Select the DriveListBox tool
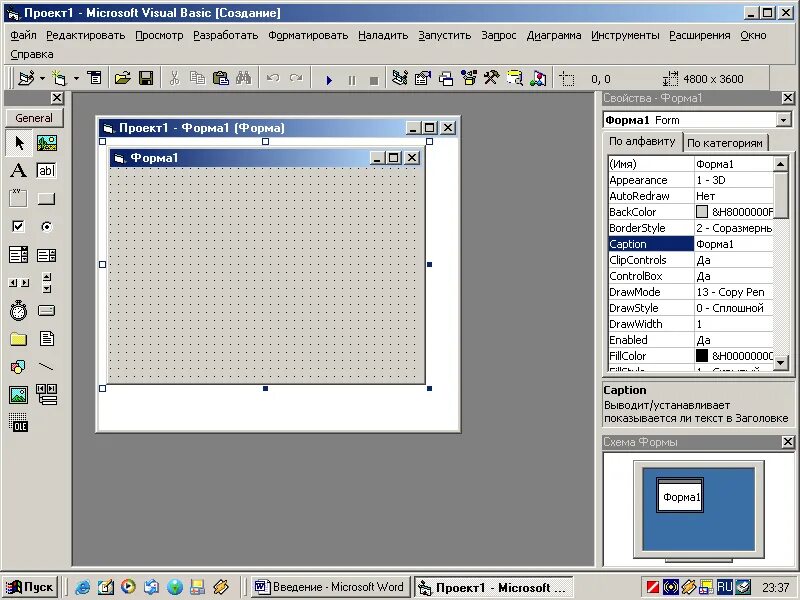Viewport: 800px width, 600px height. [x=46, y=310]
